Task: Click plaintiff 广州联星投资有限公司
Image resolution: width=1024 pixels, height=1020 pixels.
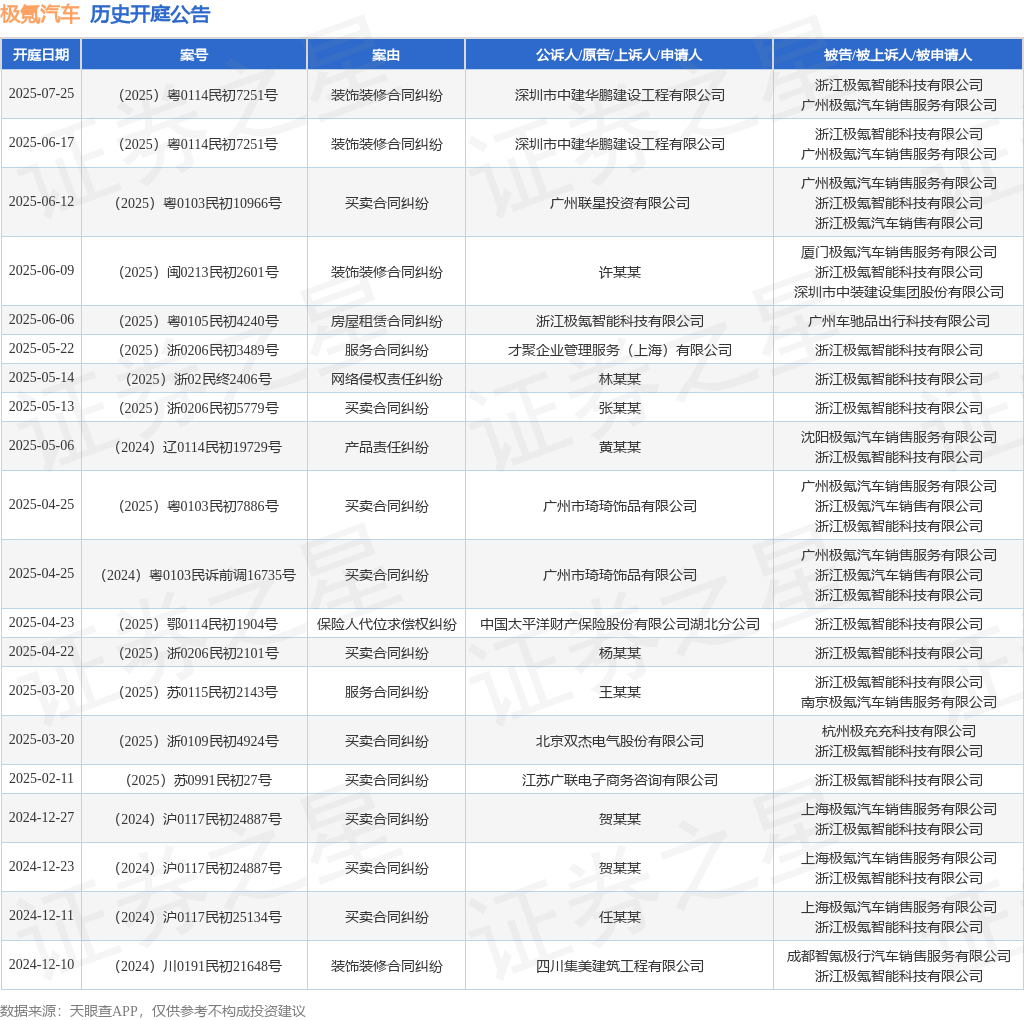Action: 619,203
